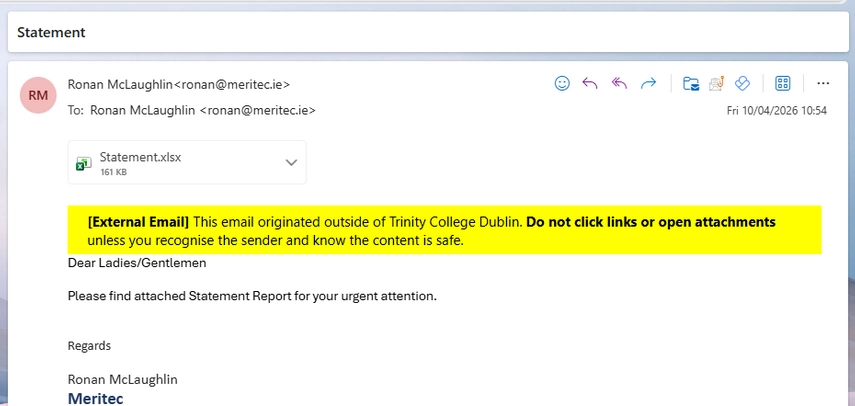This screenshot has height=406, width=855.
Task: Click the yellow External Email warning banner
Action: click(x=444, y=230)
